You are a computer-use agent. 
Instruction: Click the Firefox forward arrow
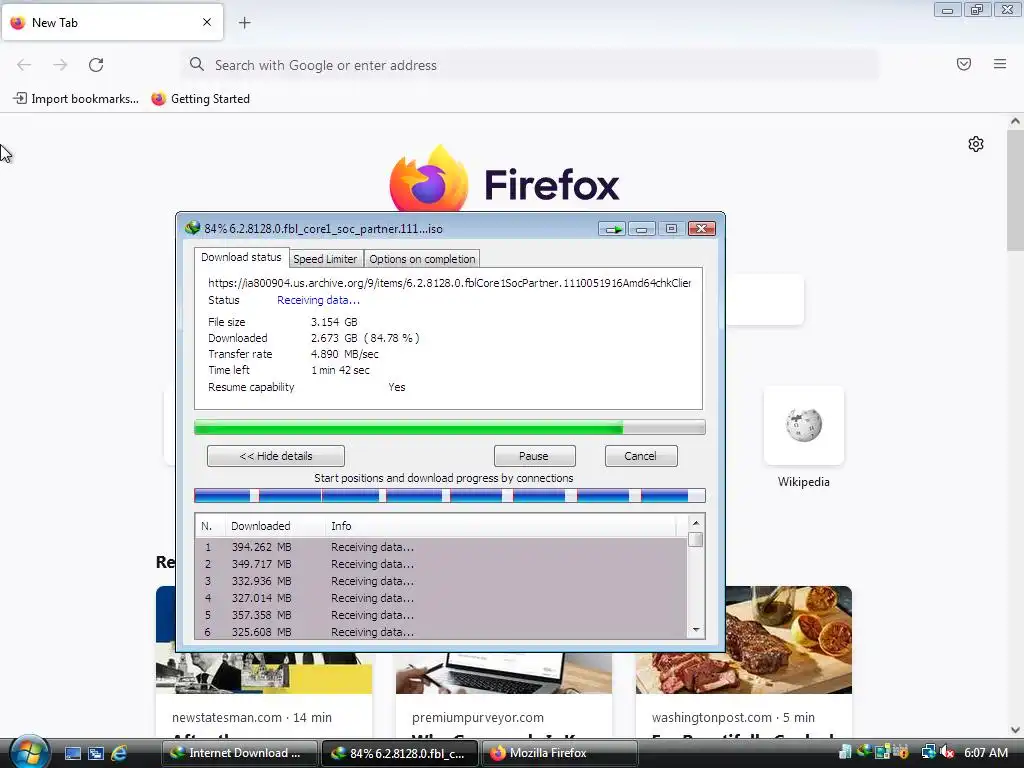tap(60, 65)
